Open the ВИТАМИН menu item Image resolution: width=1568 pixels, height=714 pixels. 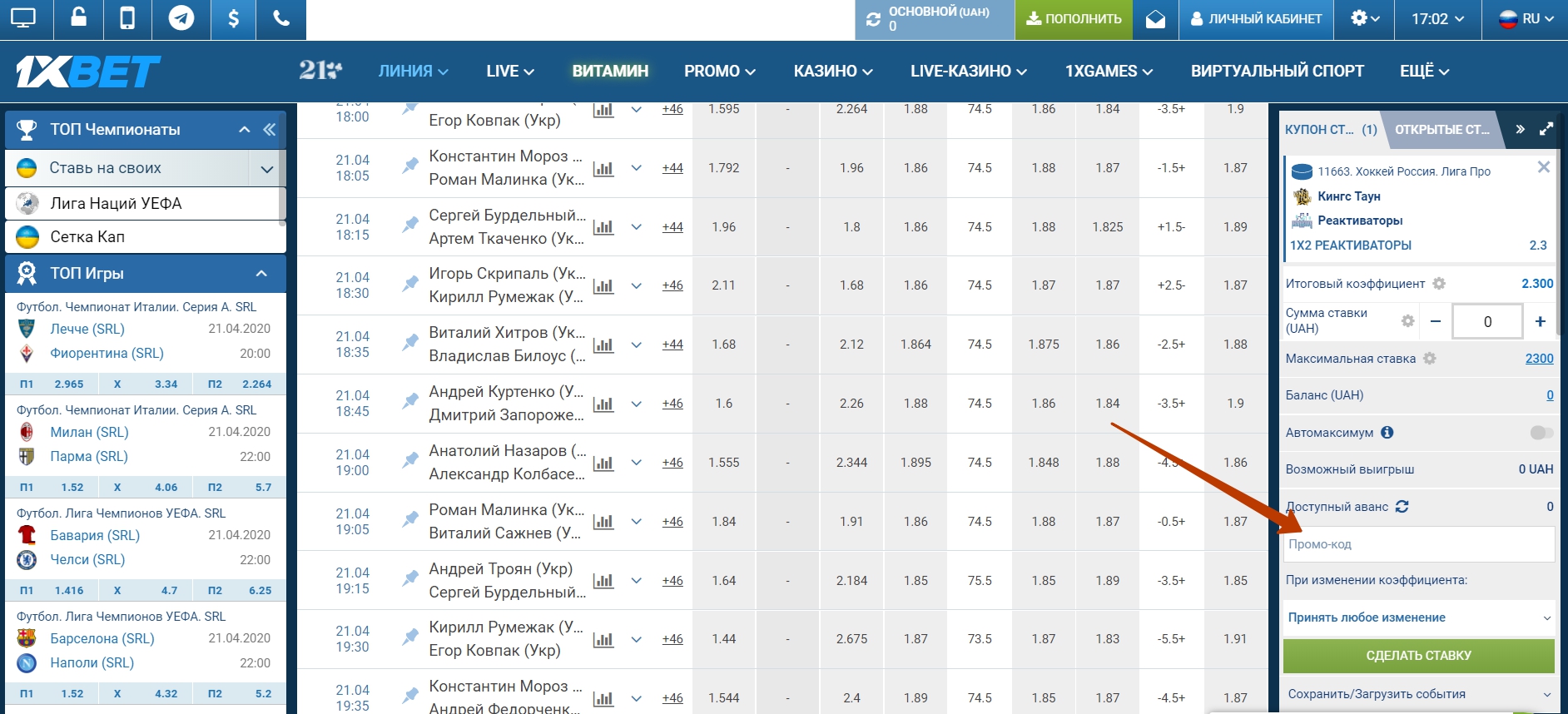(x=610, y=72)
